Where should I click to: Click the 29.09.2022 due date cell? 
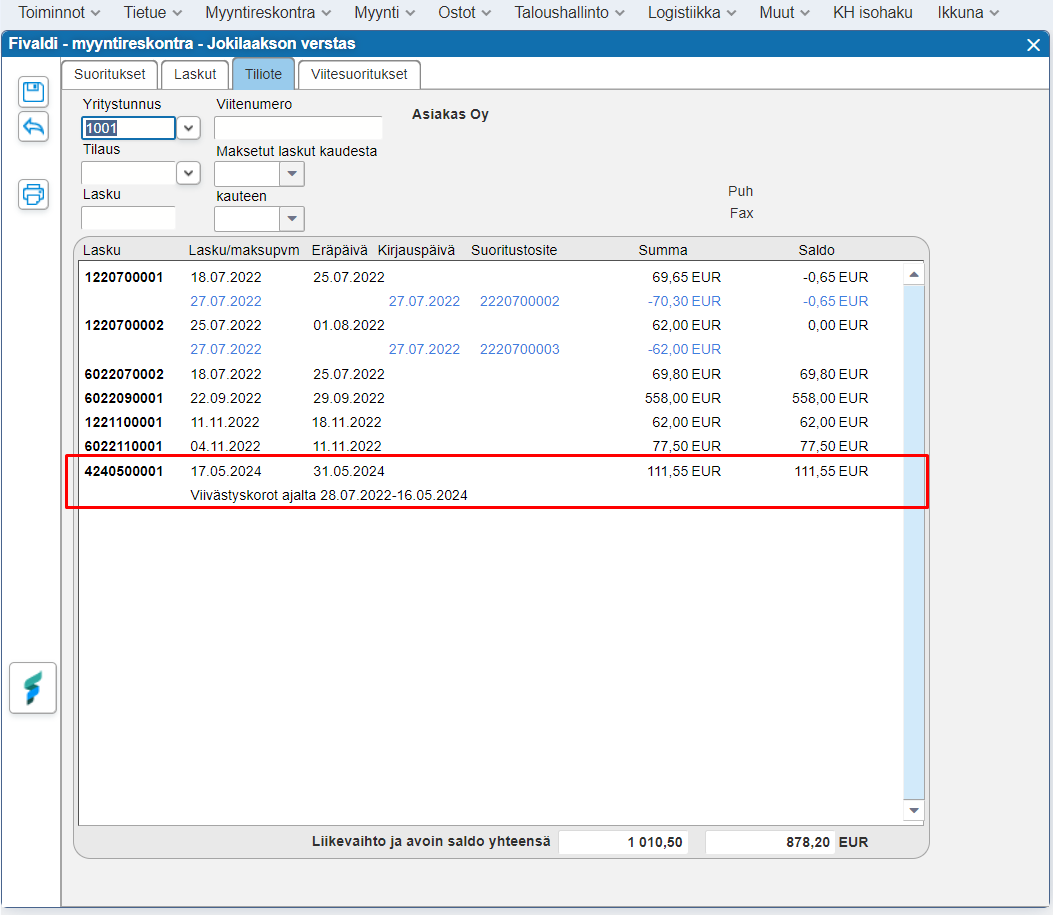(x=349, y=398)
